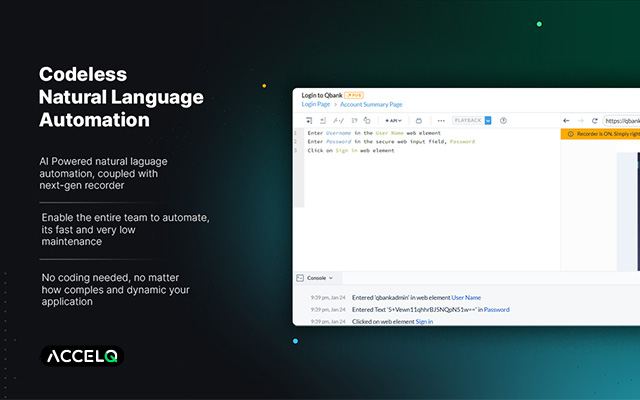Click the ACCELQ logo
This screenshot has height=400, width=640.
(x=85, y=357)
